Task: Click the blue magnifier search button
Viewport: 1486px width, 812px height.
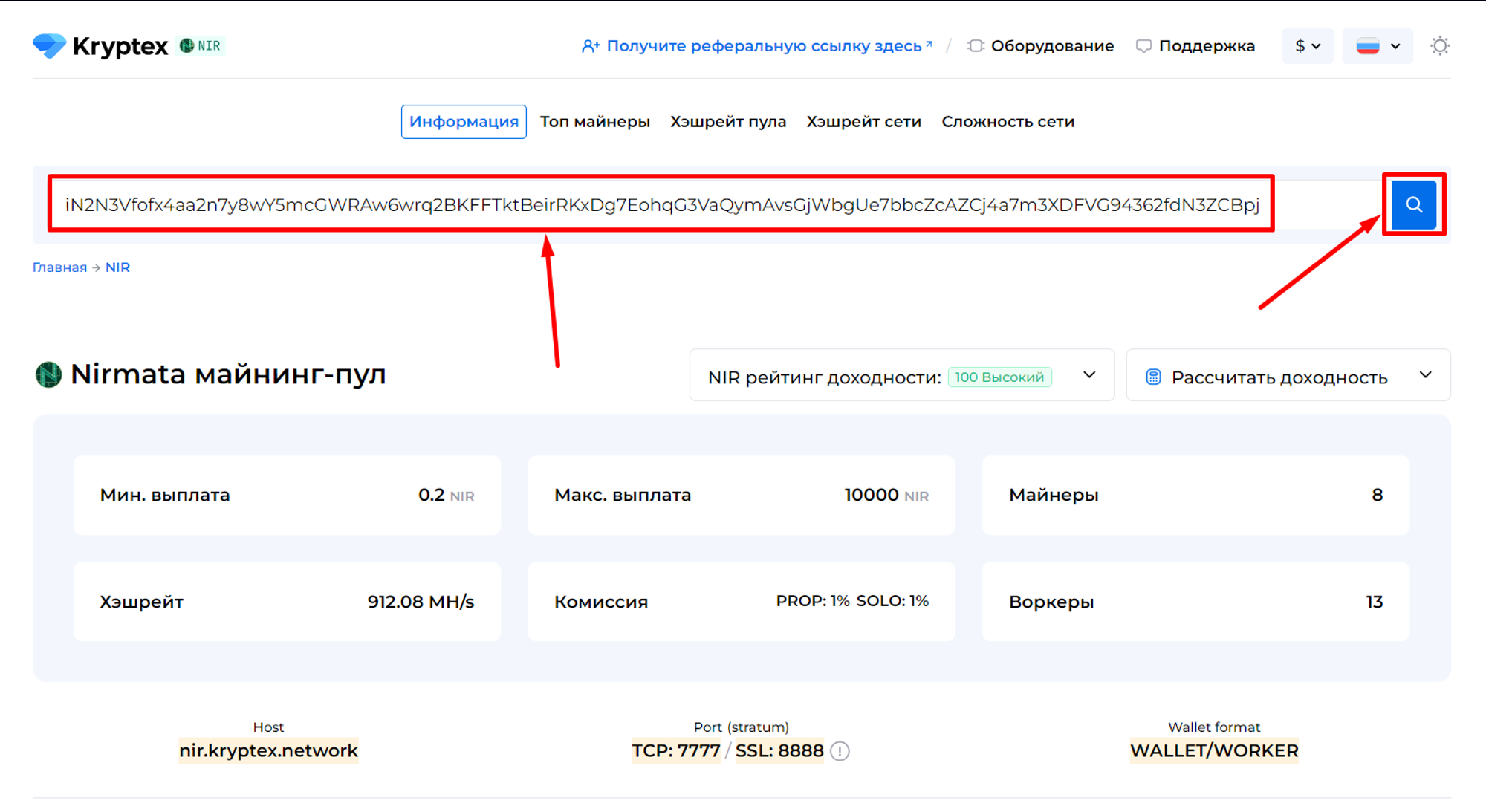Action: pyautogui.click(x=1414, y=204)
